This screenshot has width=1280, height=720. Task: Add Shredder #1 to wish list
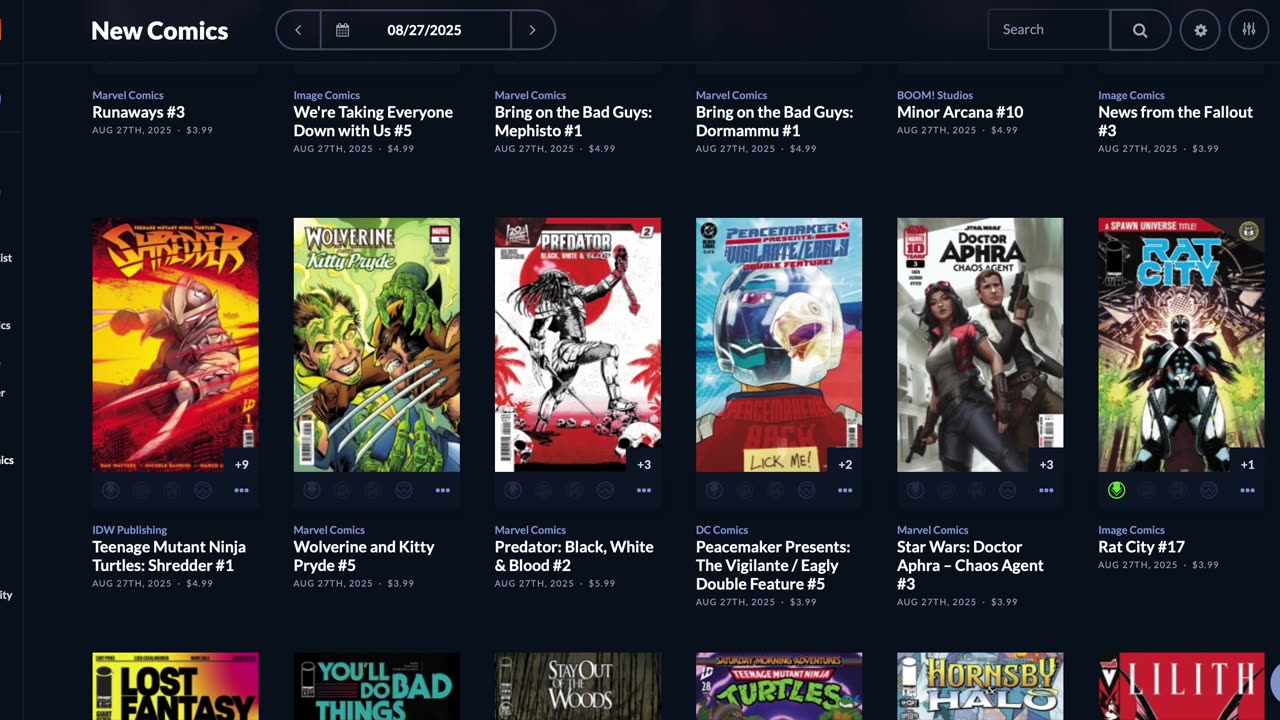pos(203,490)
